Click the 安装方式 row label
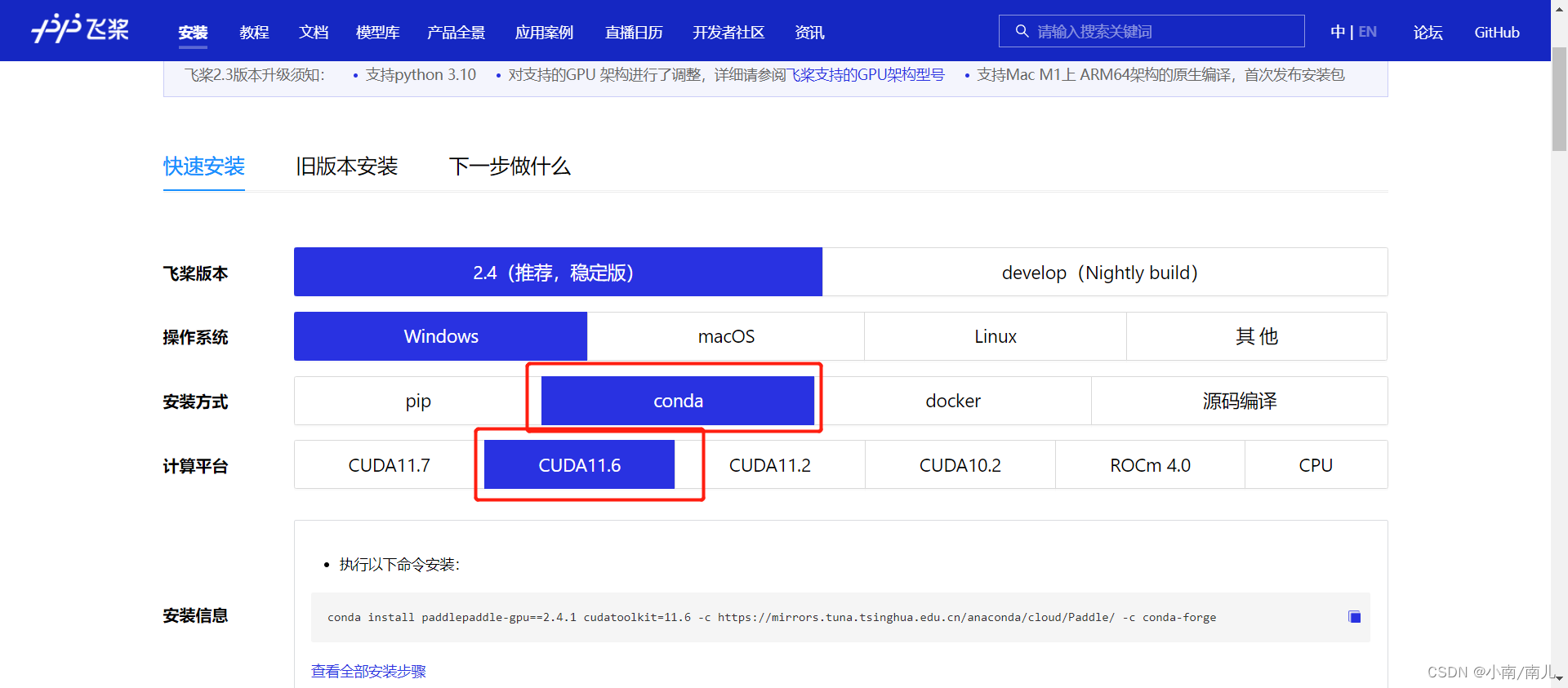1568x688 pixels. click(x=195, y=402)
